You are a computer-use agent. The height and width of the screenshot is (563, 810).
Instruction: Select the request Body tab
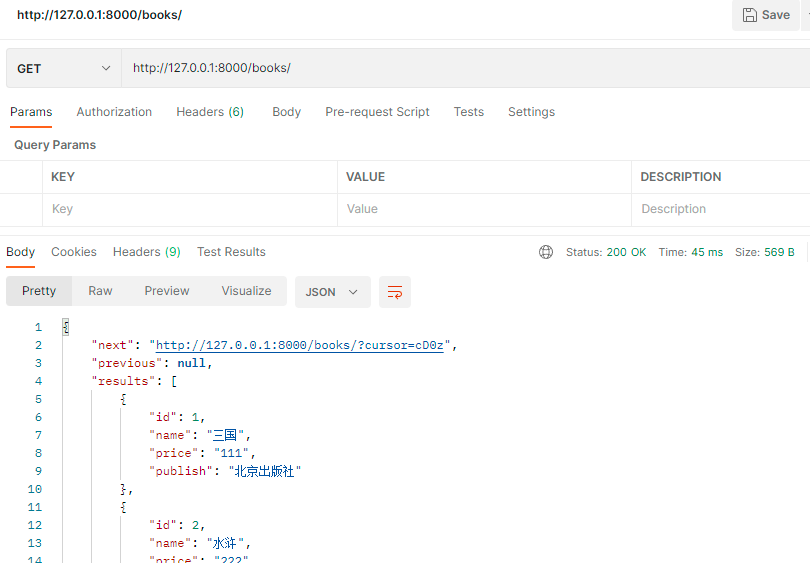click(x=286, y=112)
